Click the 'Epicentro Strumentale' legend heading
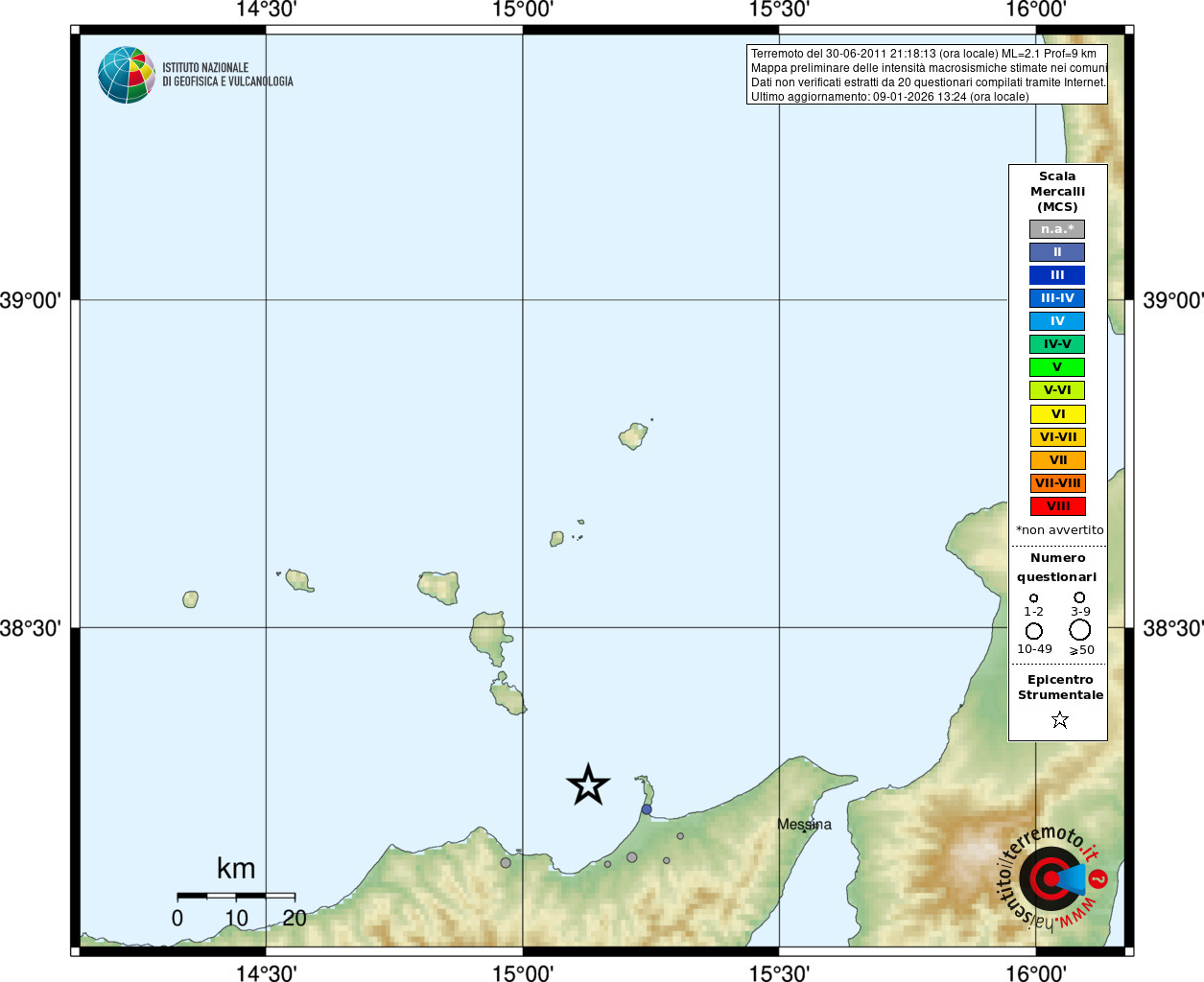 point(1060,688)
